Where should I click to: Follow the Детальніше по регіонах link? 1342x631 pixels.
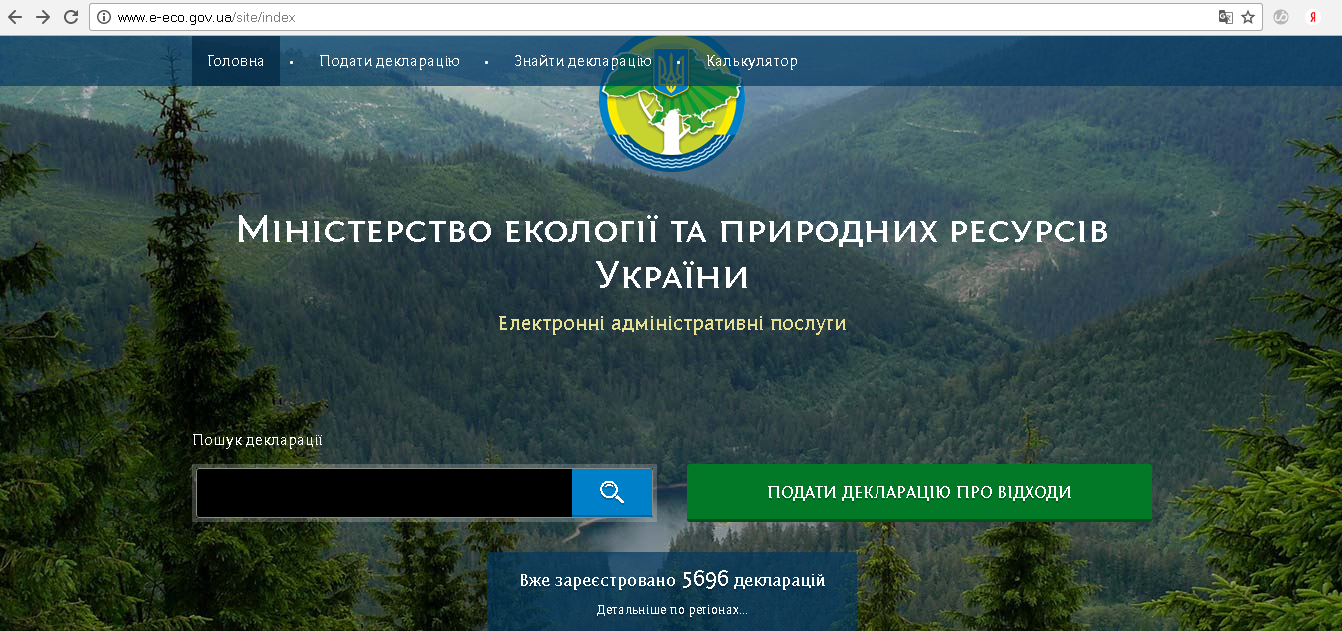[x=672, y=609]
